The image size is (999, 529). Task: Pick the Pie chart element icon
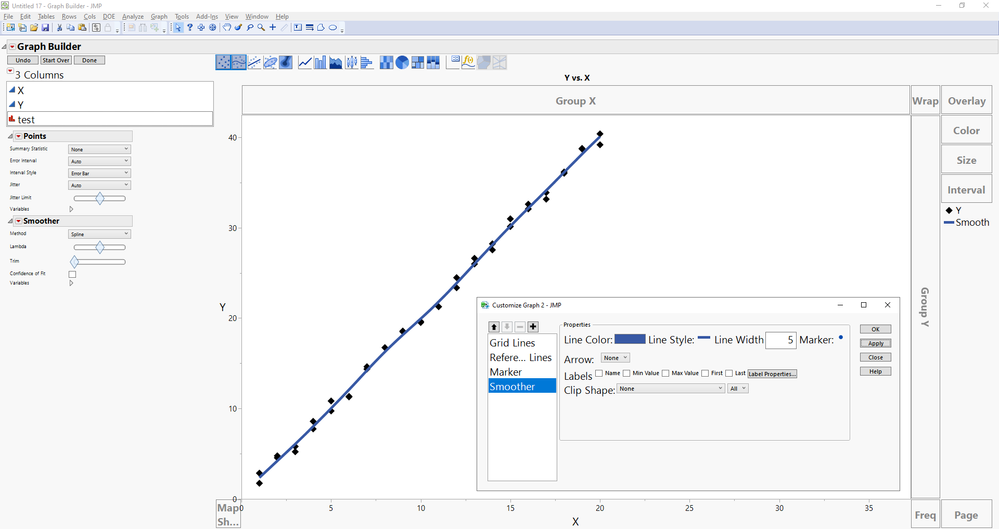point(402,62)
